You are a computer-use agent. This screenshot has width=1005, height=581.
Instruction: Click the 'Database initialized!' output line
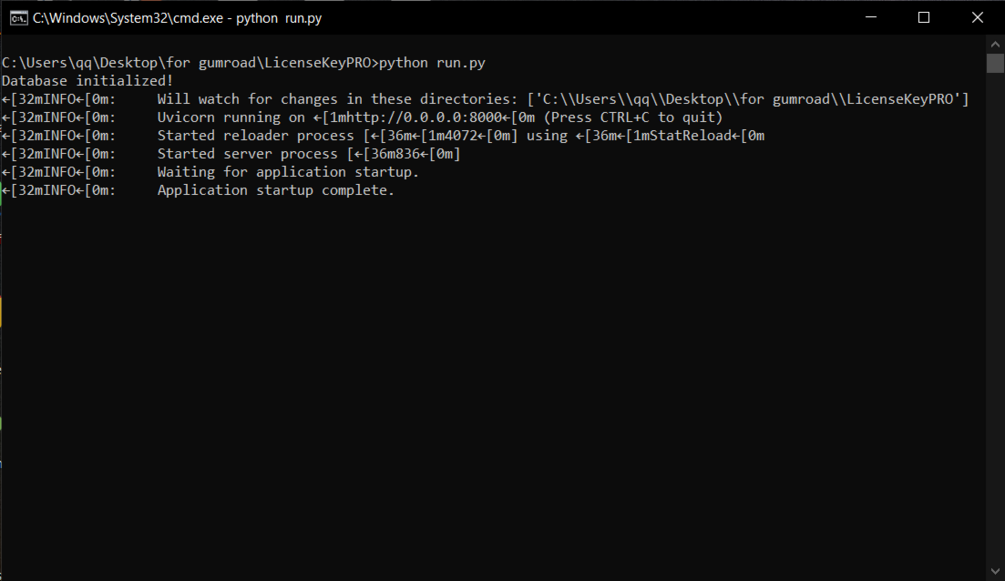87,81
